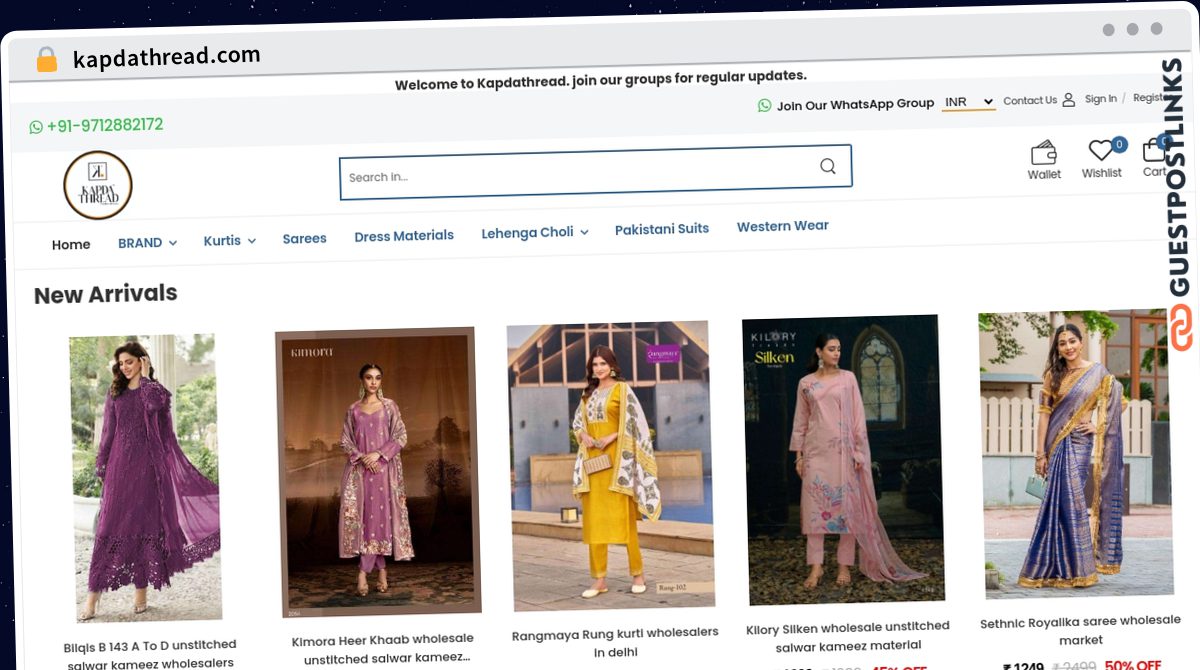
Task: Open the Rangmaya Rung yellow kurti image
Action: [610, 466]
